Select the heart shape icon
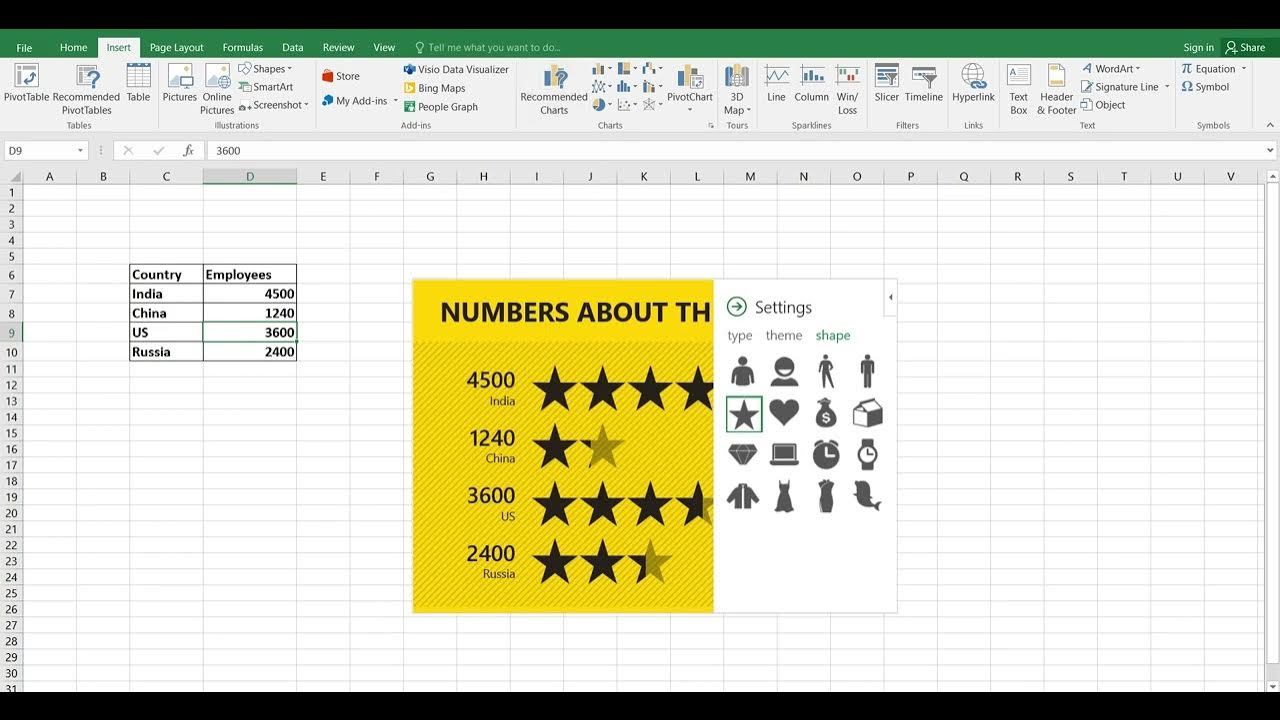 tap(784, 413)
